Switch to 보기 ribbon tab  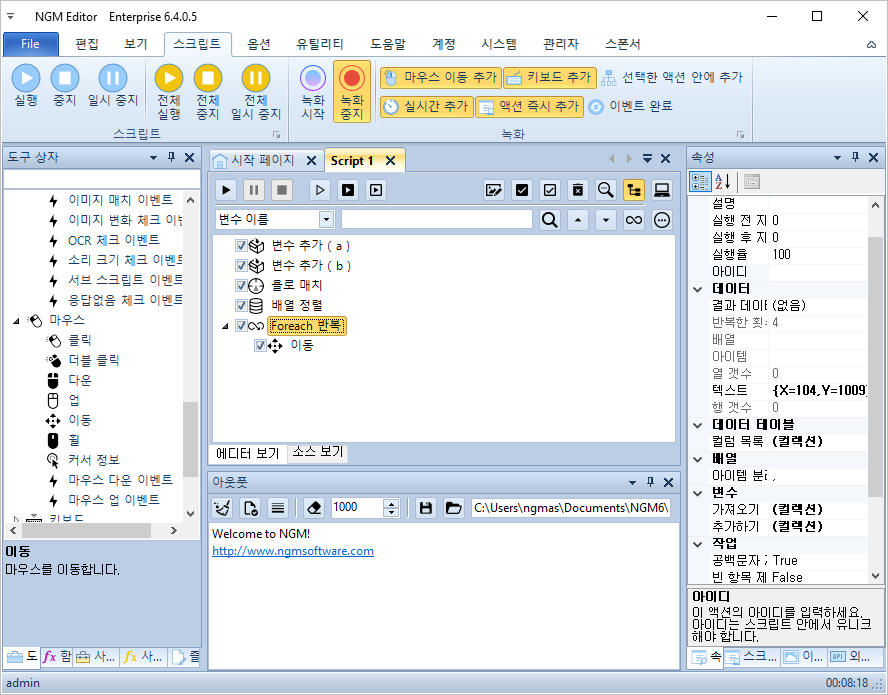click(136, 44)
